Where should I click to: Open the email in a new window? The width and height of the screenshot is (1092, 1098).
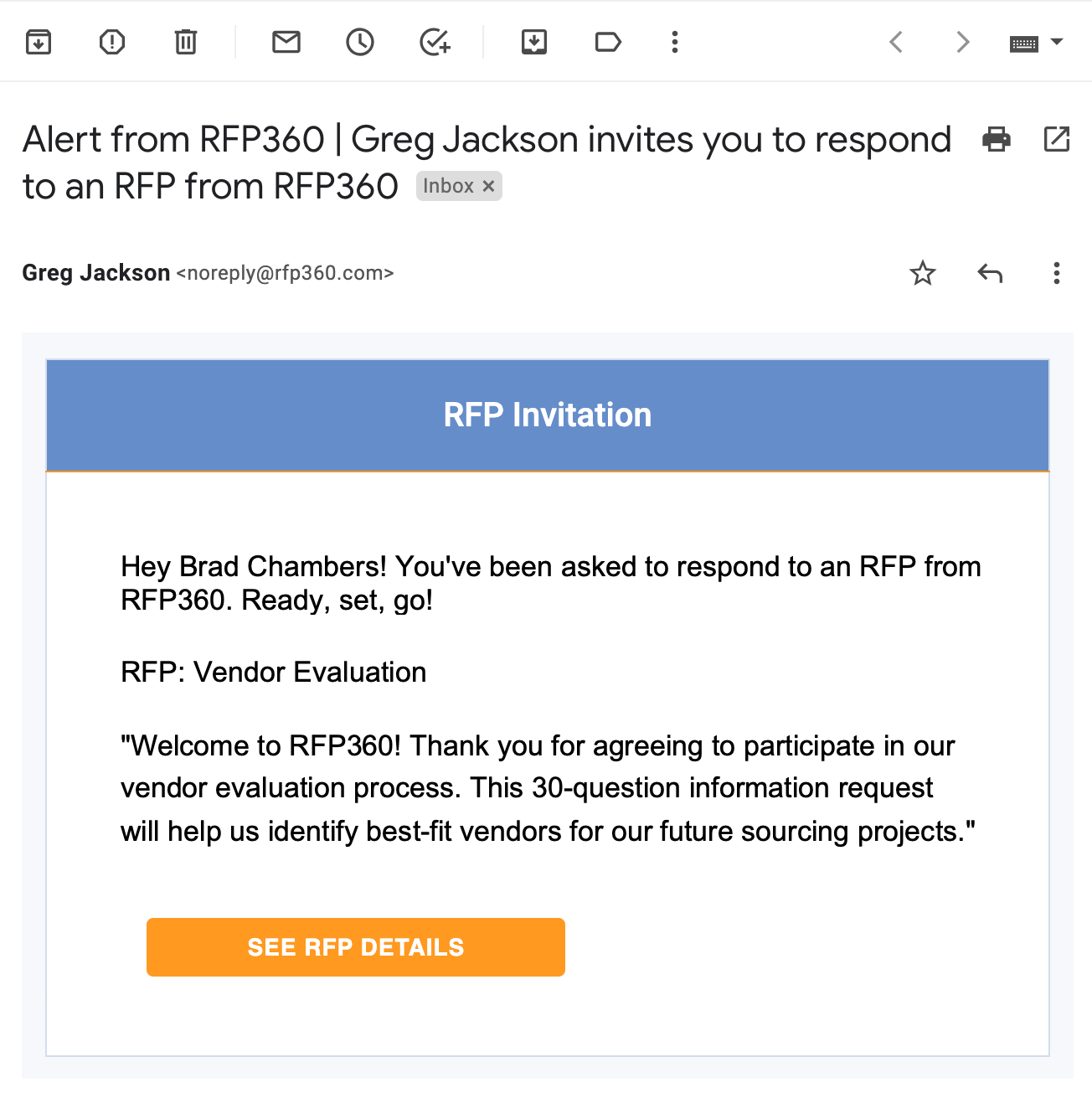1056,140
